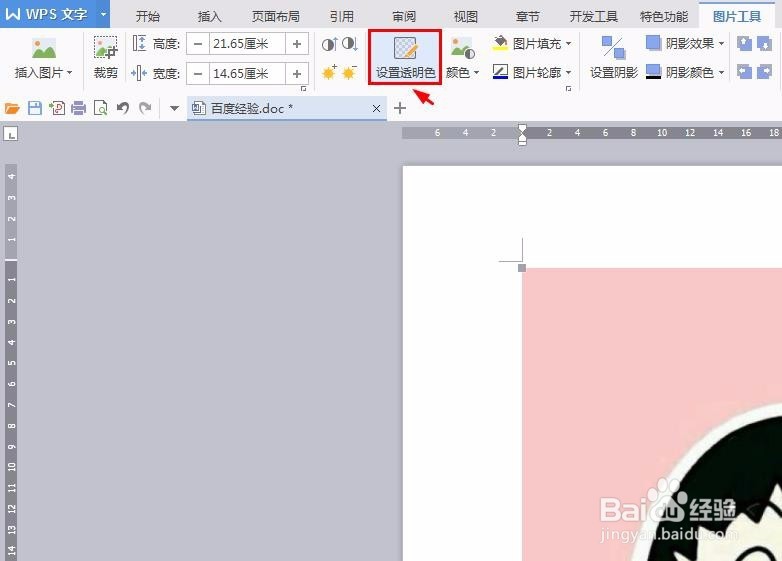Click the height field showing 21.65厘米

coord(247,44)
